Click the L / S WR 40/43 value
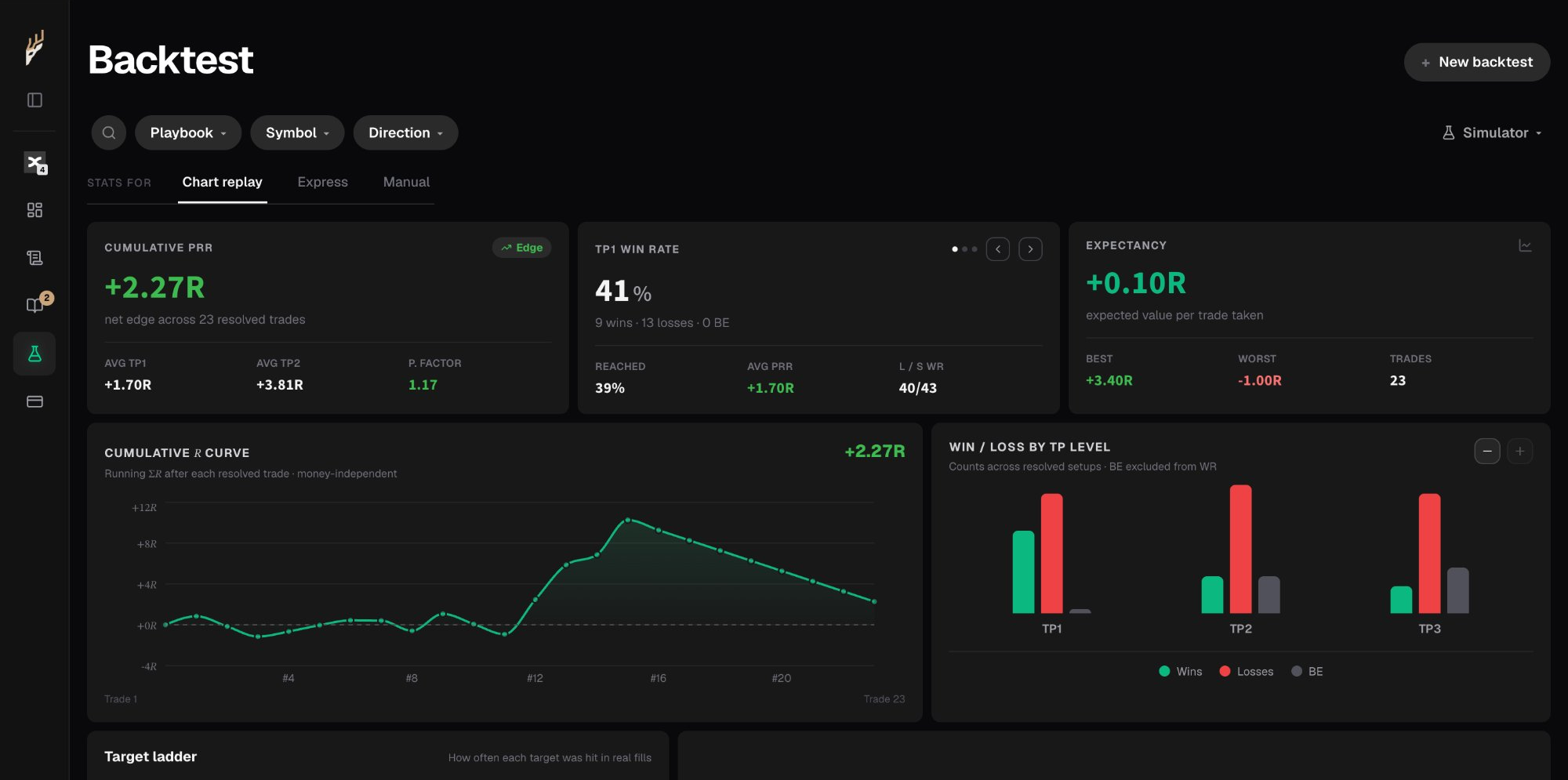Screen dimensions: 1568x780 click(x=917, y=388)
